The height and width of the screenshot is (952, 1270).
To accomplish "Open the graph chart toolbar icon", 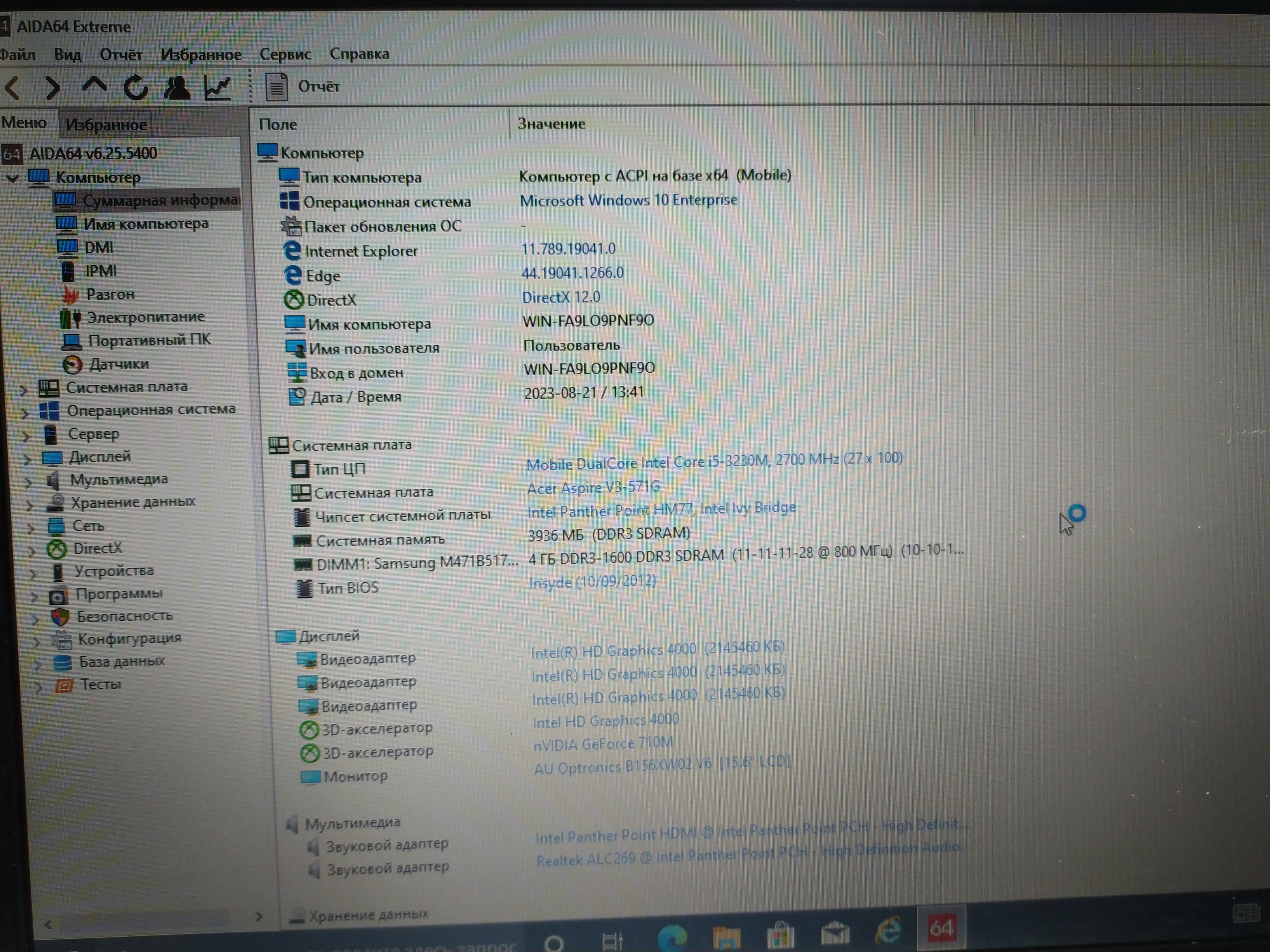I will 218,87.
